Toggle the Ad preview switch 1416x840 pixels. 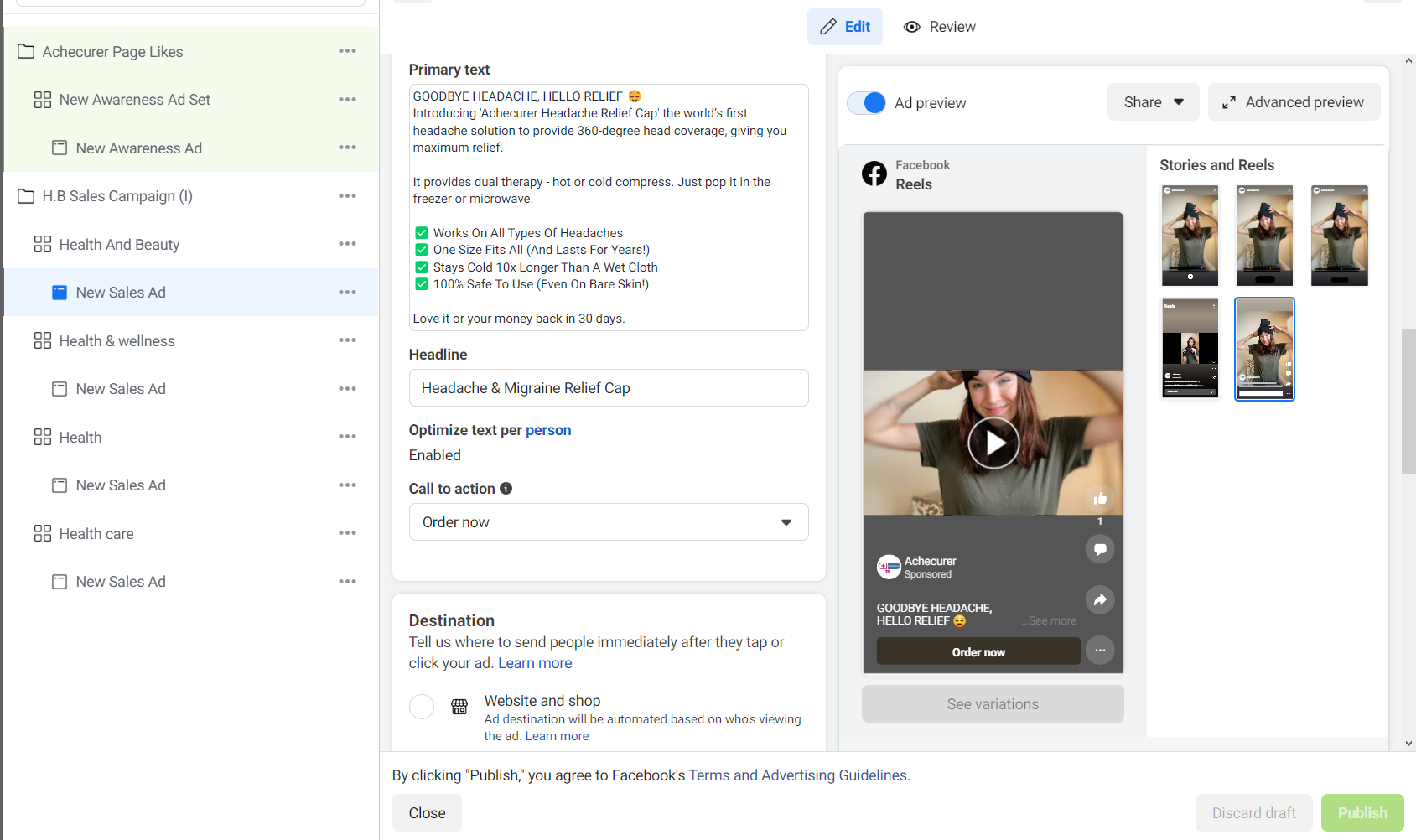866,102
